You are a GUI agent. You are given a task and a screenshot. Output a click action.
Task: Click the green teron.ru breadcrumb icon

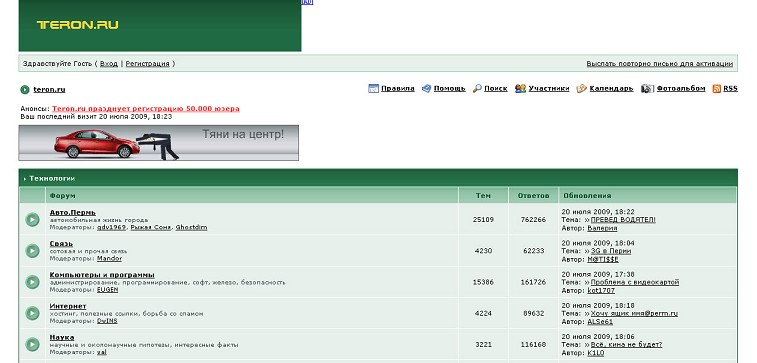tap(25, 89)
